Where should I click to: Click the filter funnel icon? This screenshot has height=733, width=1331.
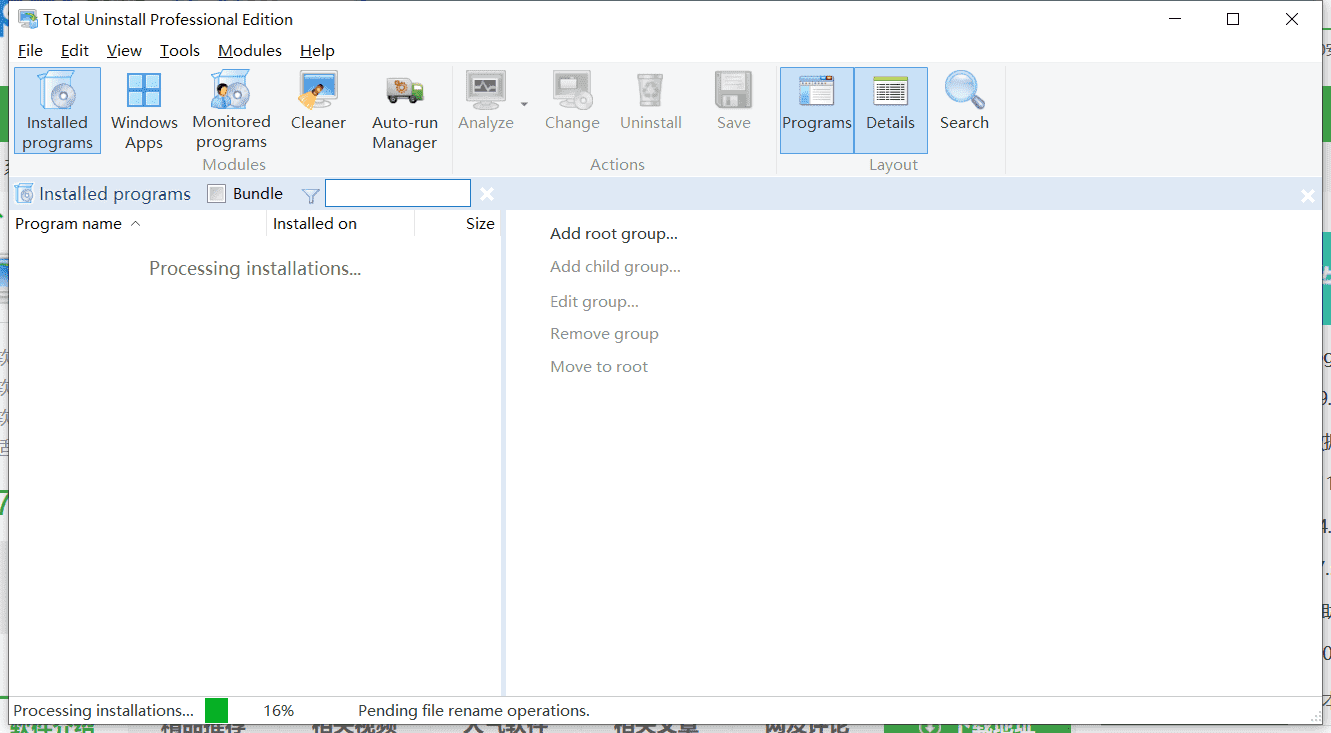coord(311,195)
